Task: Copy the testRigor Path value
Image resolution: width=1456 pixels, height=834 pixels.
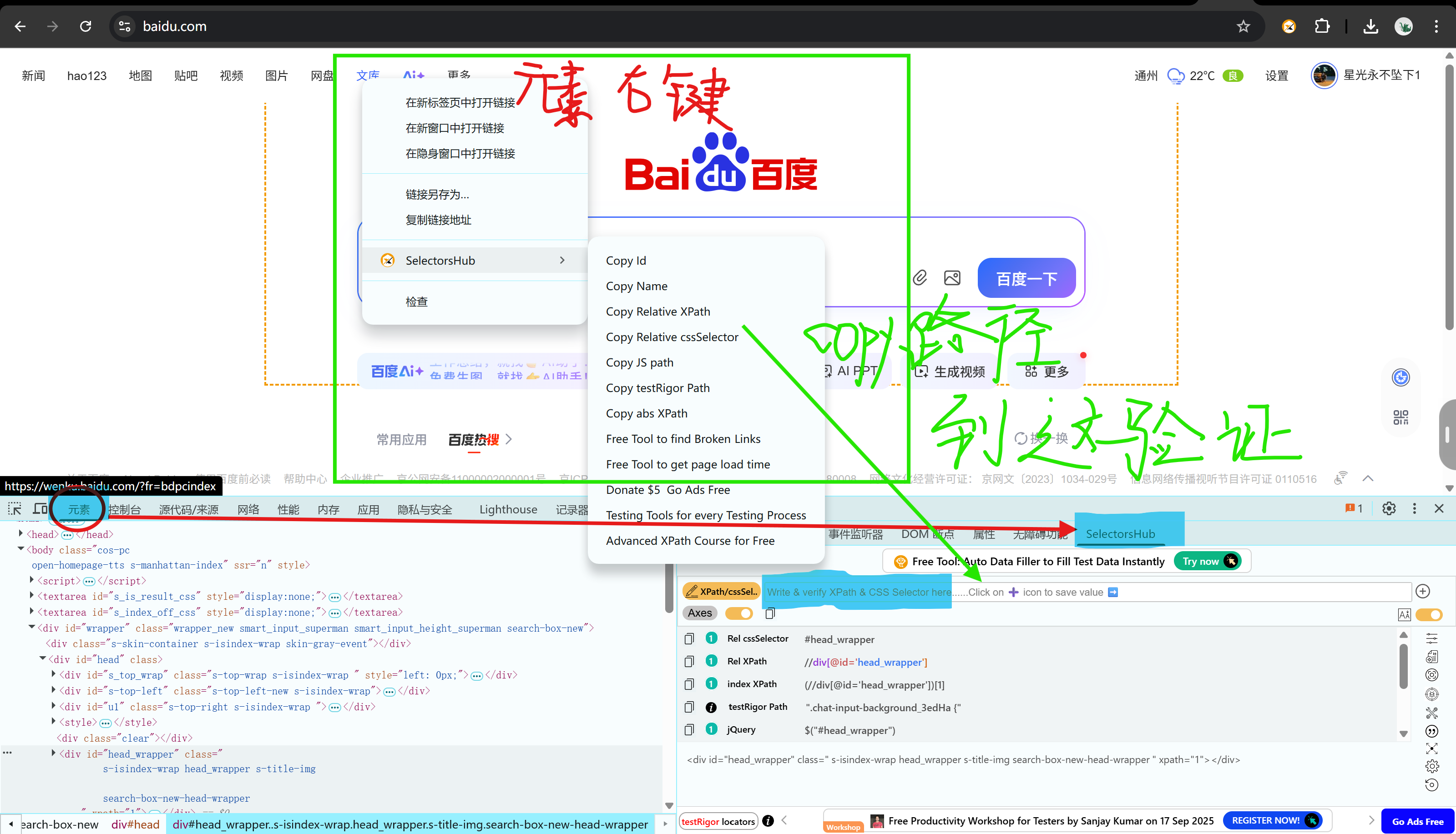Action: point(689,707)
